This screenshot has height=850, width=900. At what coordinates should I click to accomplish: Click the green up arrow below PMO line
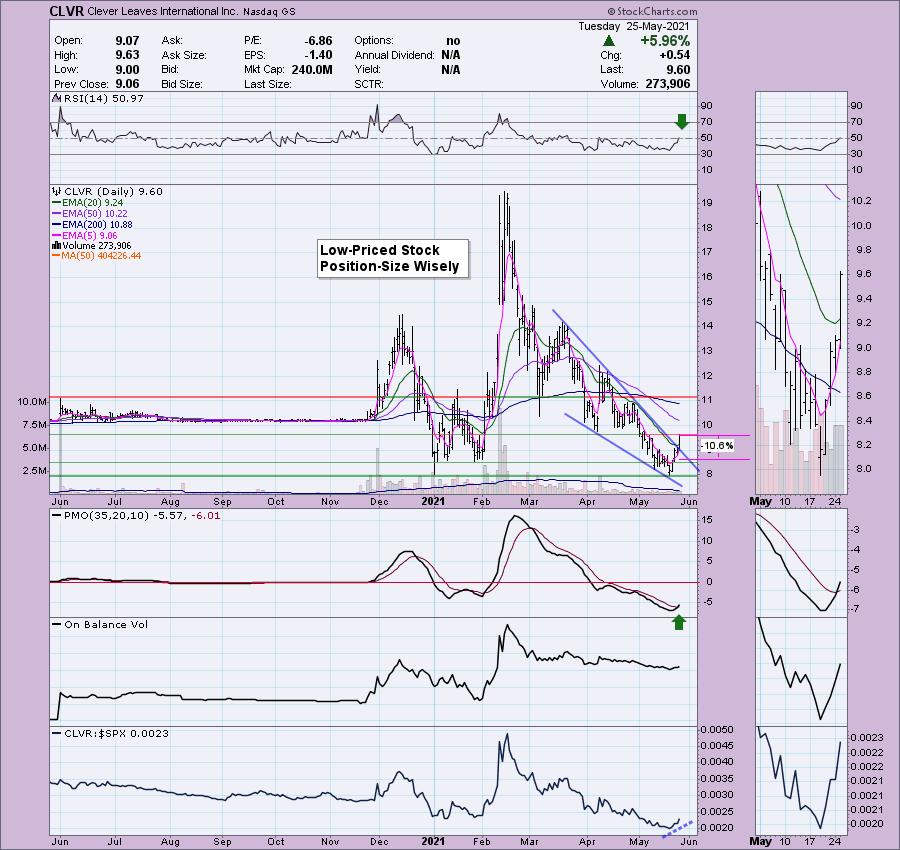point(679,622)
